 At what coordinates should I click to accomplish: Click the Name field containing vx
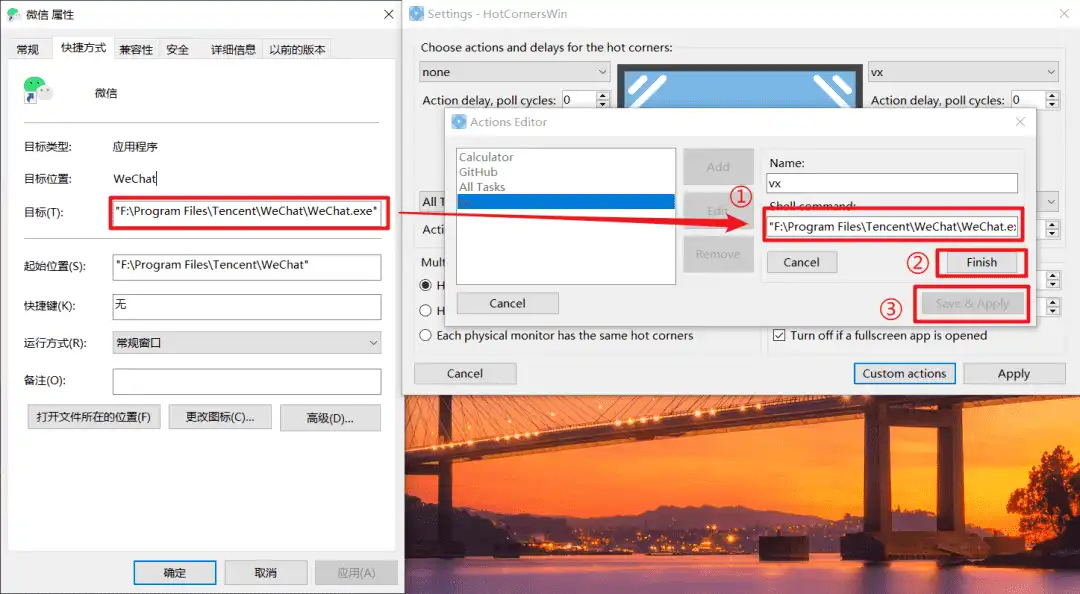[x=892, y=183]
